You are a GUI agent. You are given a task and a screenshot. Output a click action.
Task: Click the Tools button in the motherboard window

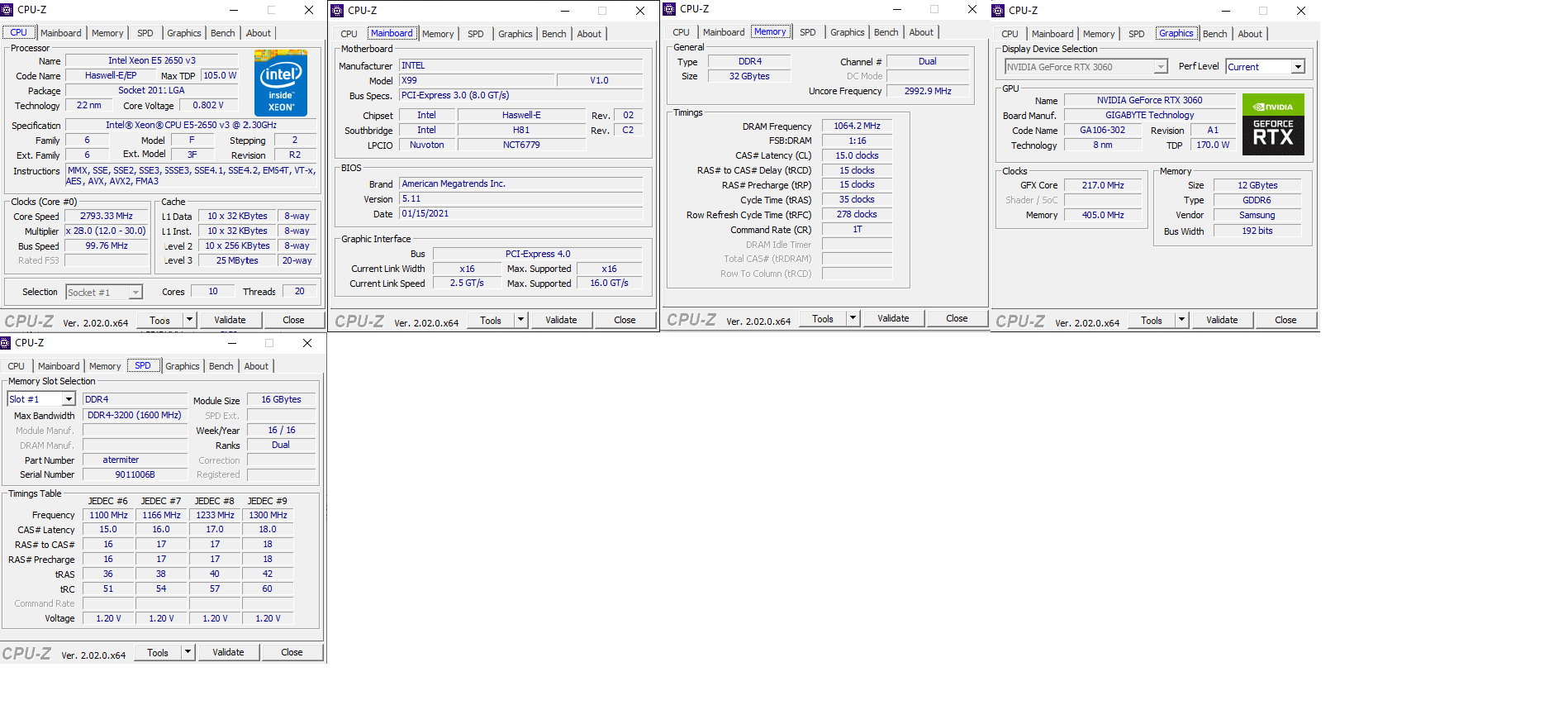pyautogui.click(x=491, y=320)
